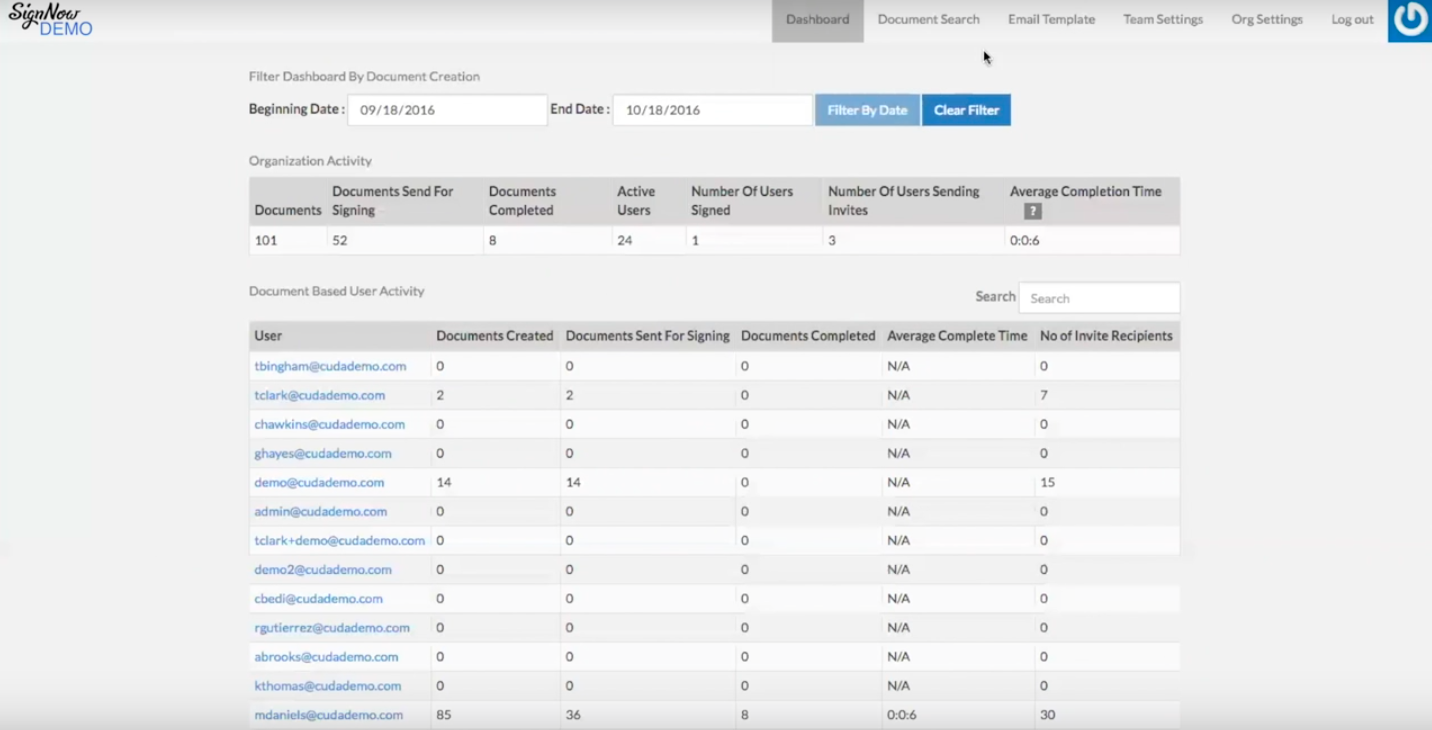Select the rgutierrez@cudademo.com link

(332, 628)
